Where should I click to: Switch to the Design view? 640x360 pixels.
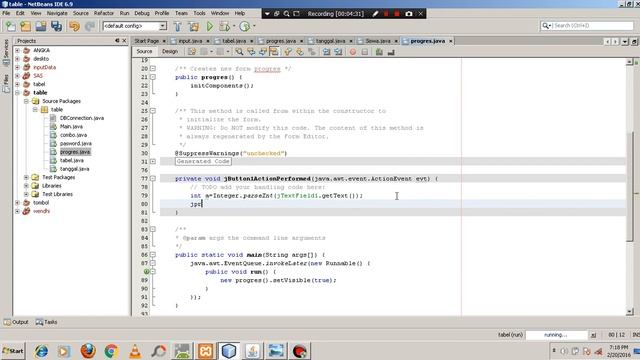coord(170,52)
